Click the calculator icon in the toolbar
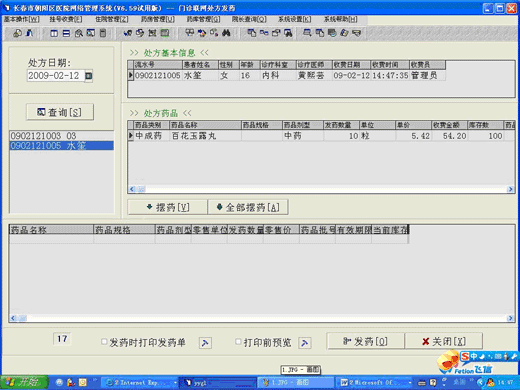The image size is (520, 390). click(x=103, y=33)
